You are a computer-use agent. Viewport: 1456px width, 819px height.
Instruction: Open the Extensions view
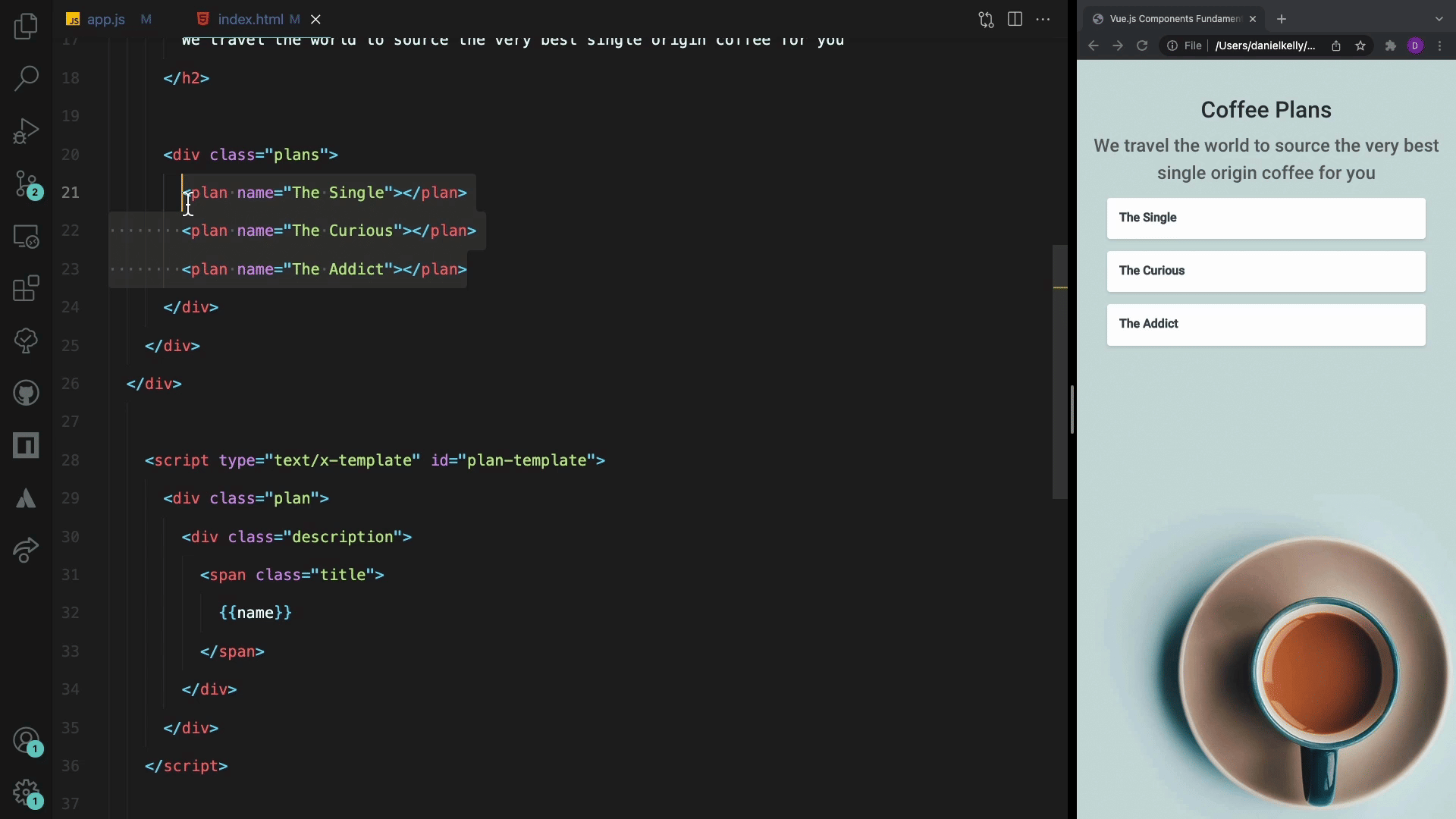coord(26,288)
